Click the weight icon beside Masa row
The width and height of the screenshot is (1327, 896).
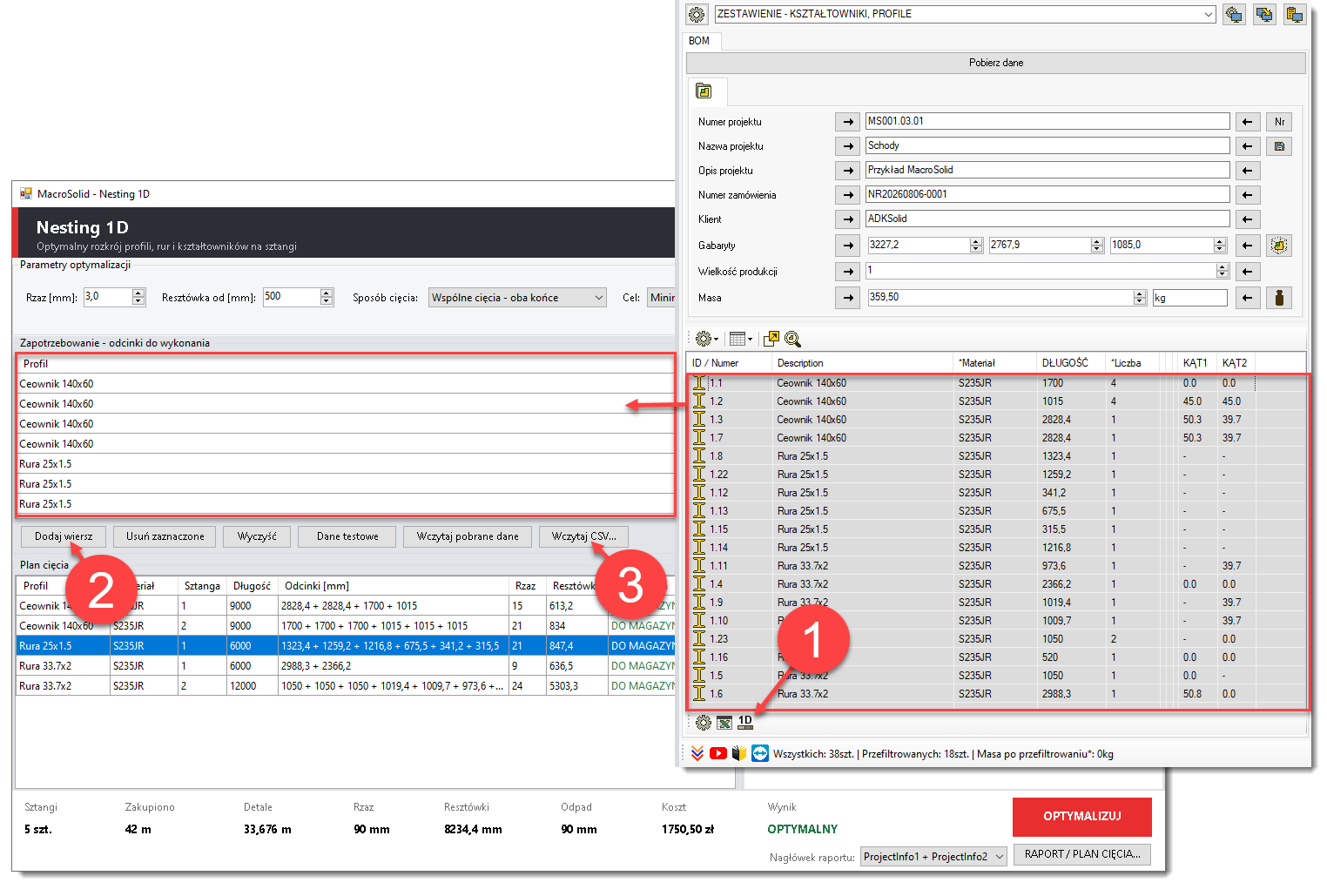coord(1279,298)
